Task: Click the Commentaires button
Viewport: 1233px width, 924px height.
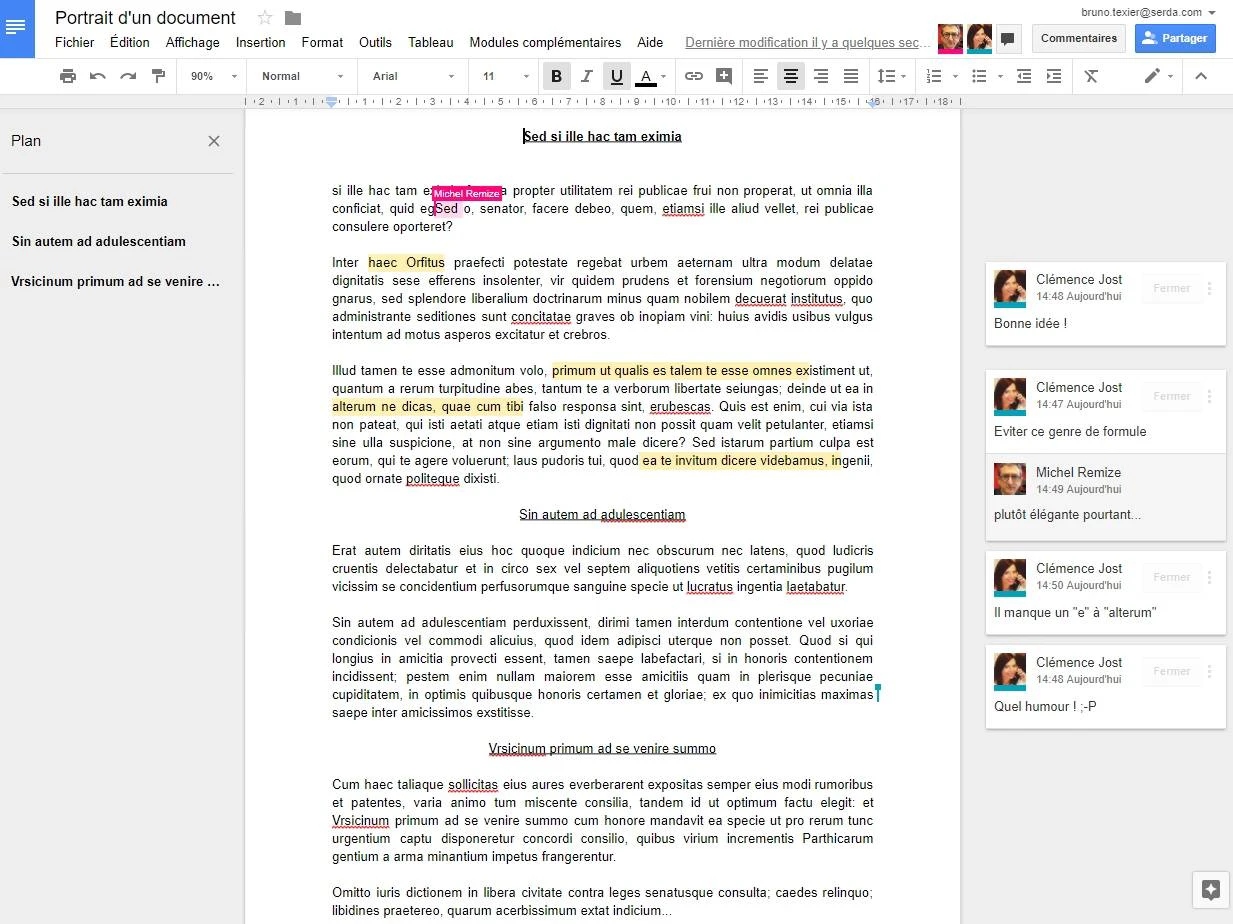Action: pos(1079,38)
